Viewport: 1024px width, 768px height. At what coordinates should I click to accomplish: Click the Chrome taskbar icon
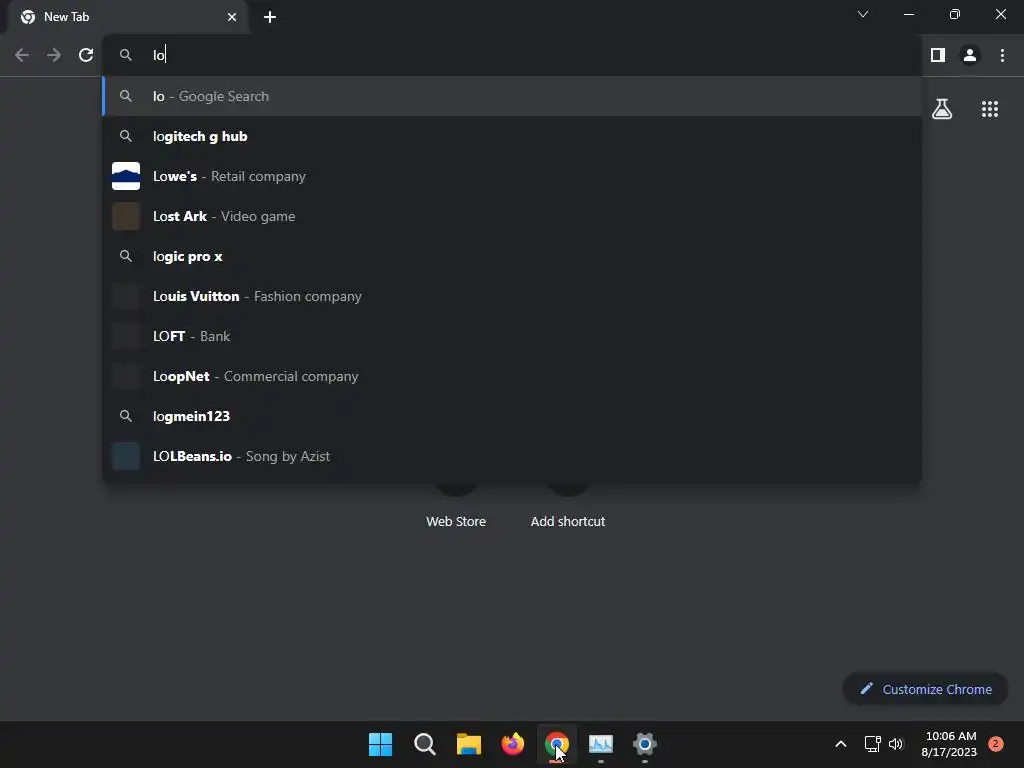tap(556, 744)
